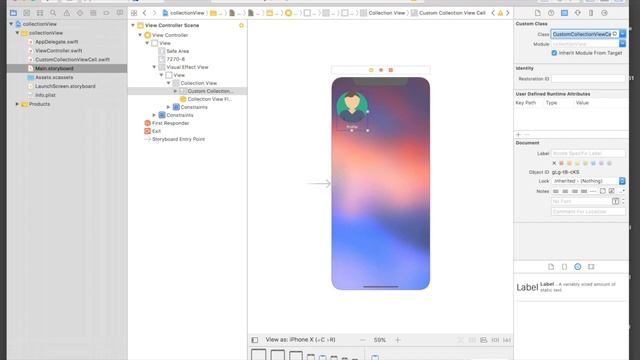Open the Media library

[x=591, y=267]
